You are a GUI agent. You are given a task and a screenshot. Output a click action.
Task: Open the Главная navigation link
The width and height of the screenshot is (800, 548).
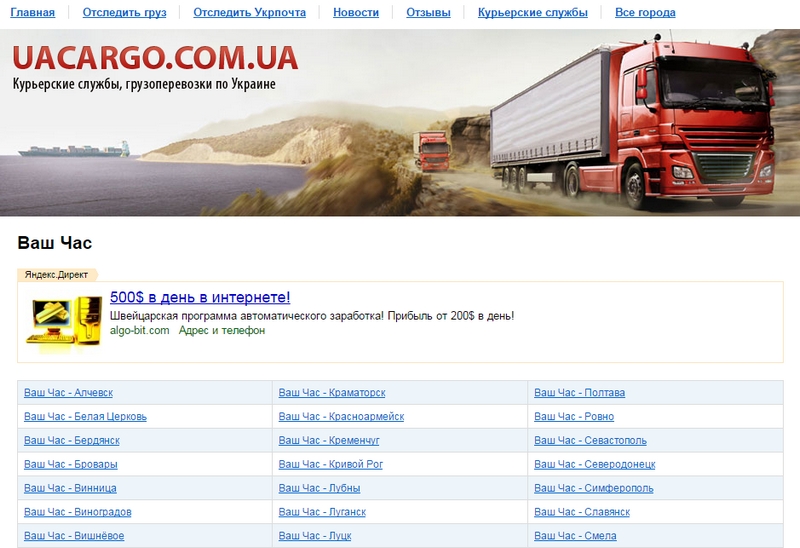pyautogui.click(x=33, y=12)
